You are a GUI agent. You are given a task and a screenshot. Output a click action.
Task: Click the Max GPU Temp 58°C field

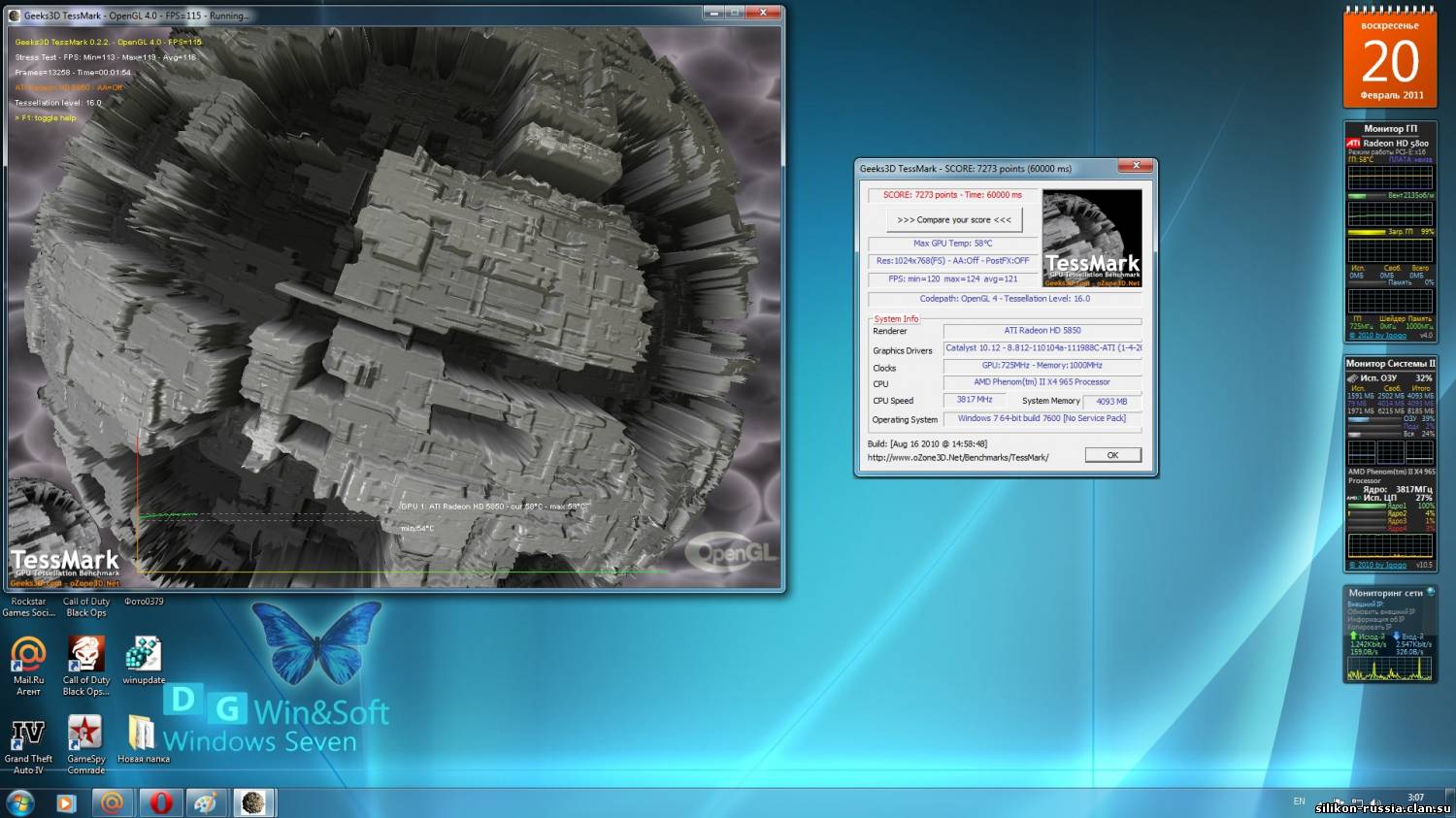point(952,244)
